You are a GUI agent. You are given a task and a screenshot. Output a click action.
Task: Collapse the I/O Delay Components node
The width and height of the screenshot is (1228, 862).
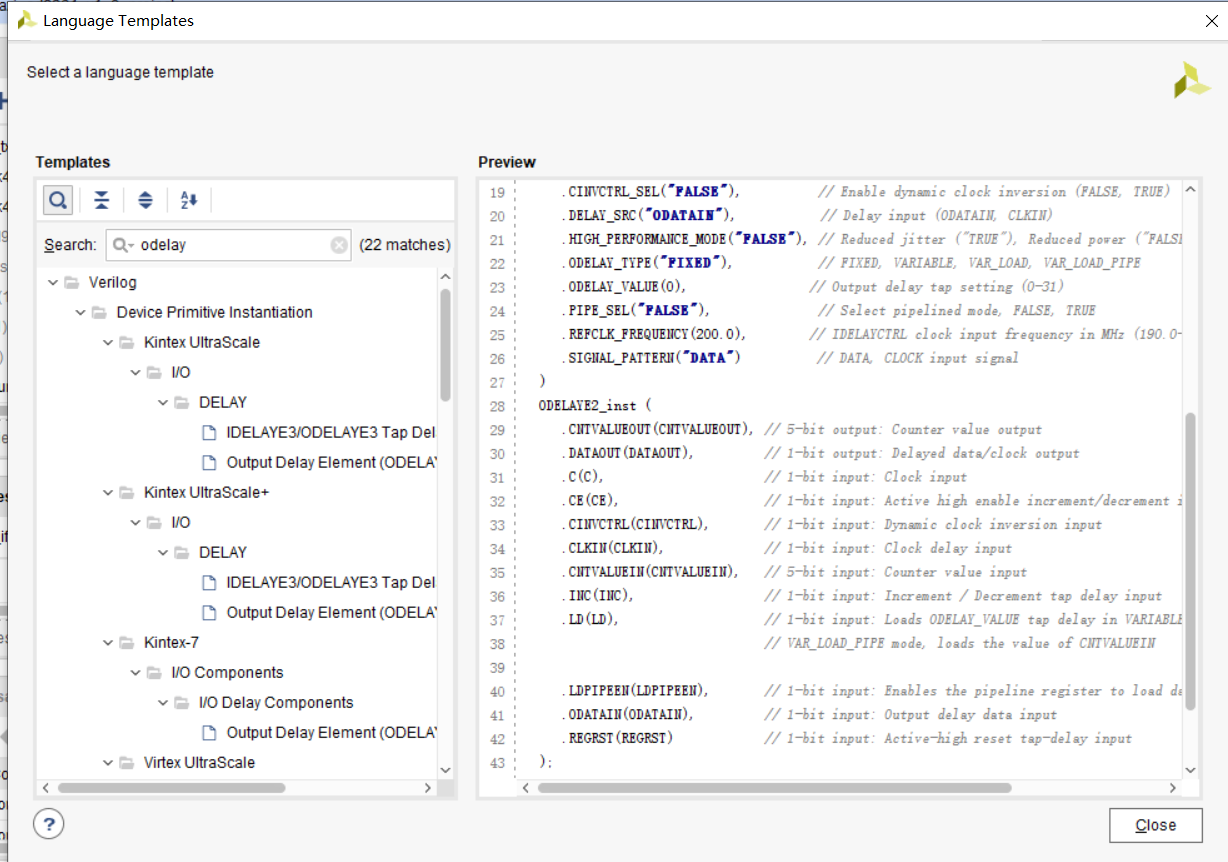[x=163, y=702]
